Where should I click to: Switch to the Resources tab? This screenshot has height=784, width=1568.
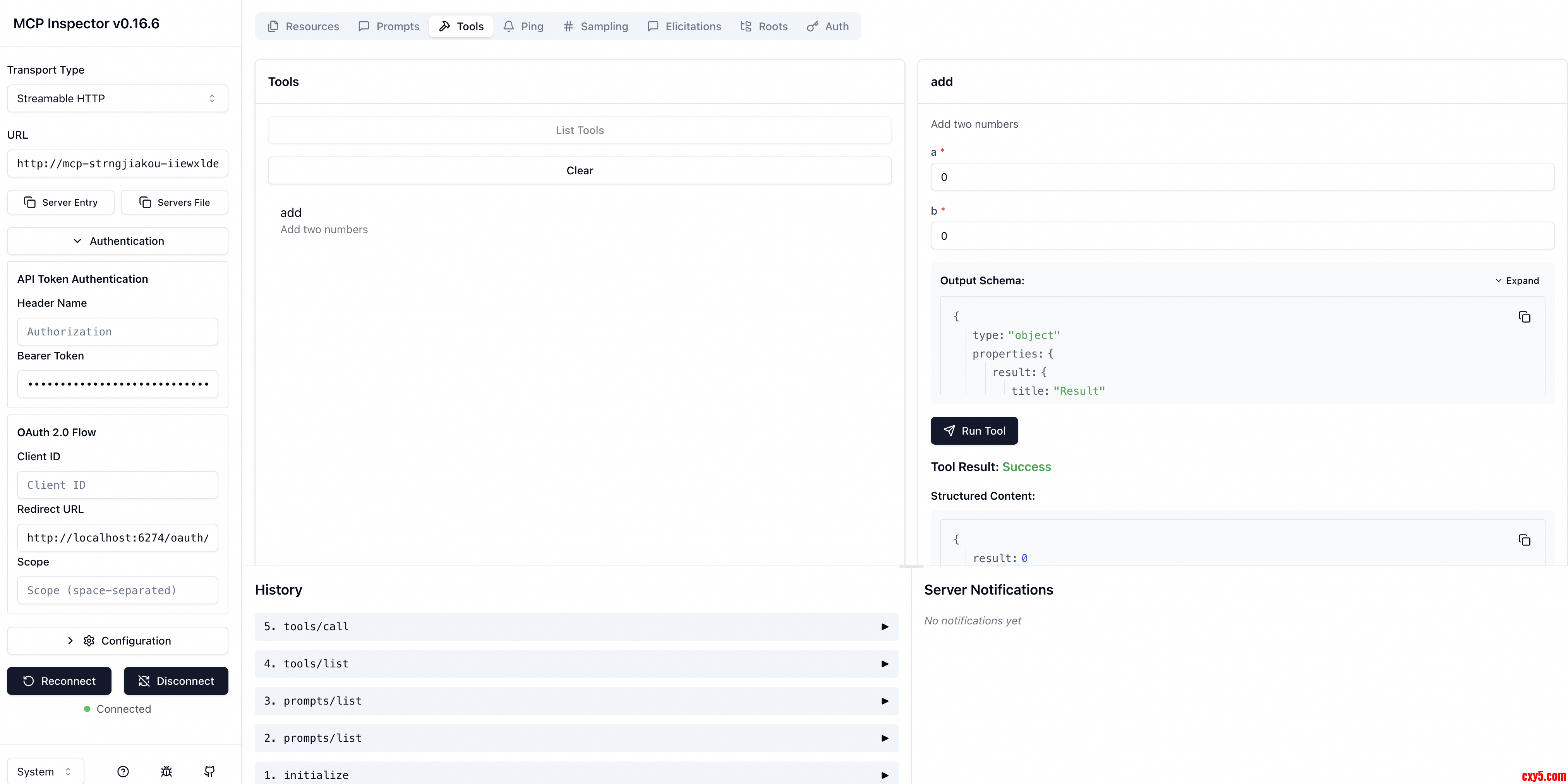(x=303, y=26)
